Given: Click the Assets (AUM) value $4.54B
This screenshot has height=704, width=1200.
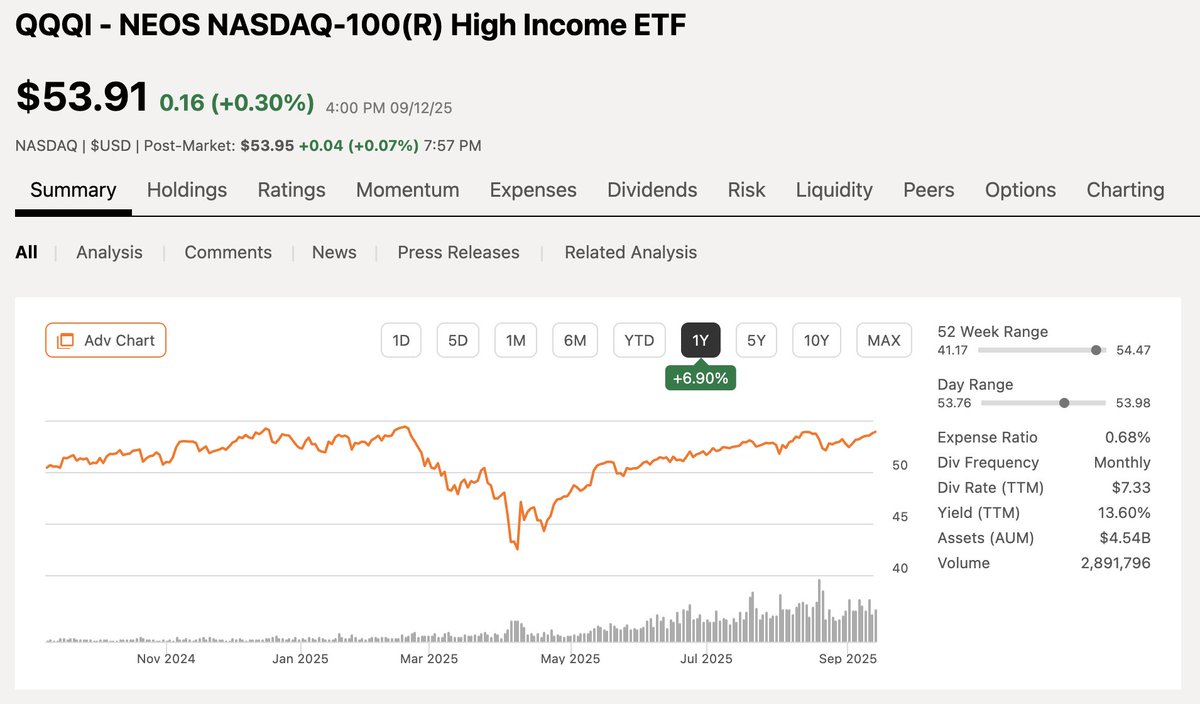Looking at the screenshot, I should coord(1125,537).
